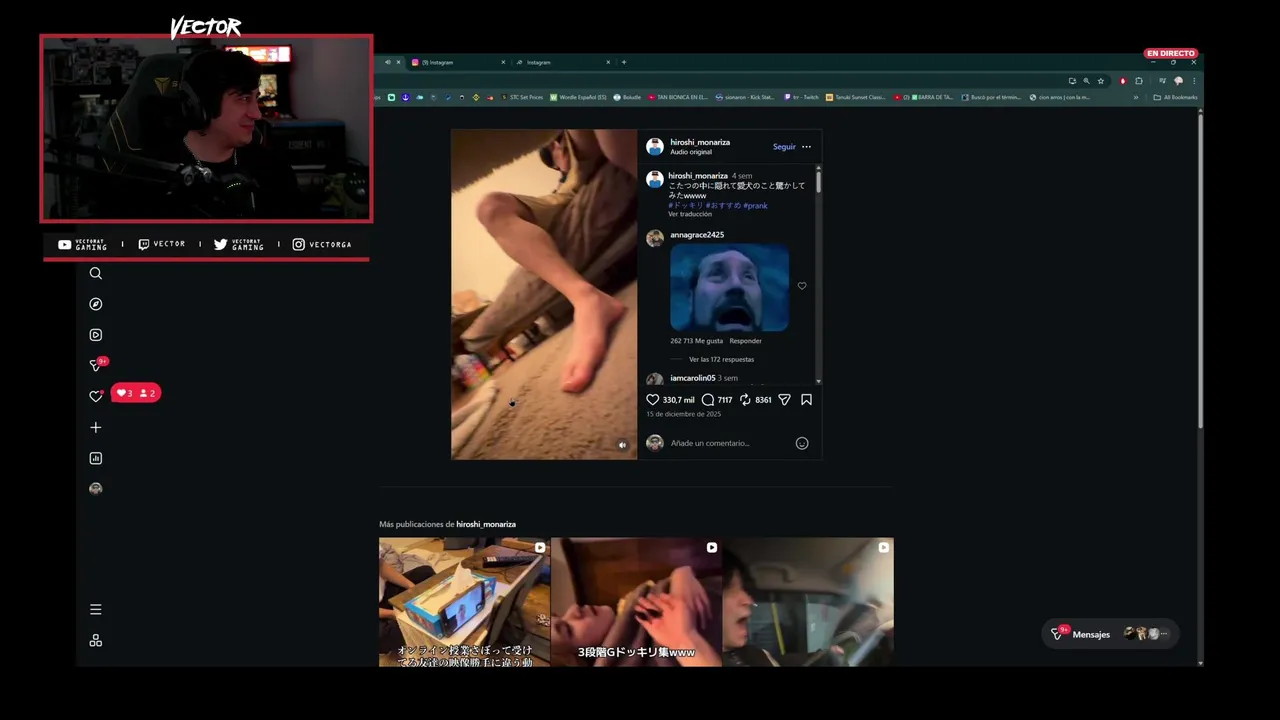Open Reels from the sidebar
Screen dimensions: 1280x720
[96, 335]
